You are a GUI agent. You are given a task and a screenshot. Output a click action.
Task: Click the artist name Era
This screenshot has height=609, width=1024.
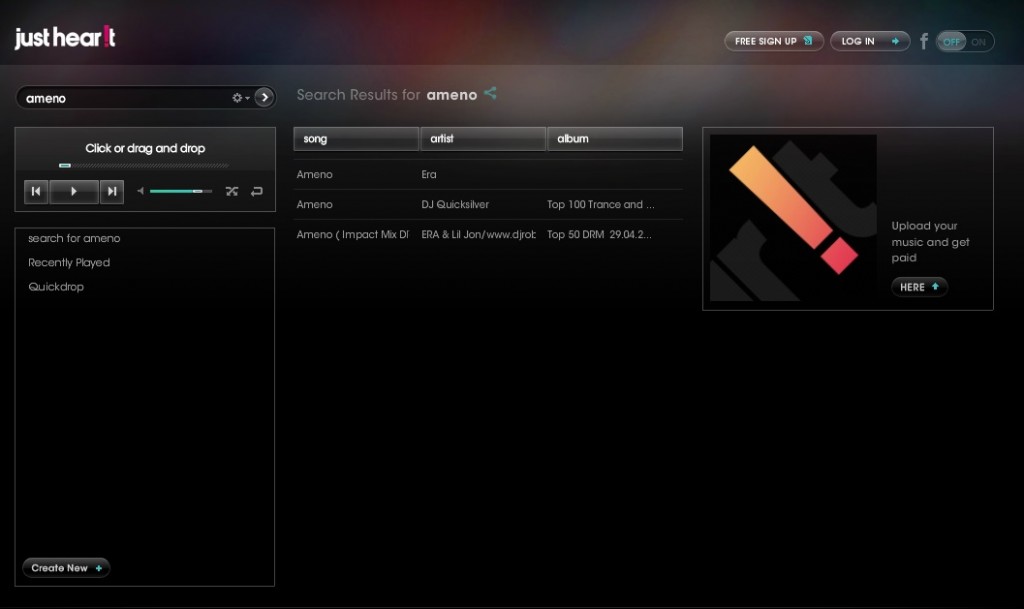[x=428, y=174]
